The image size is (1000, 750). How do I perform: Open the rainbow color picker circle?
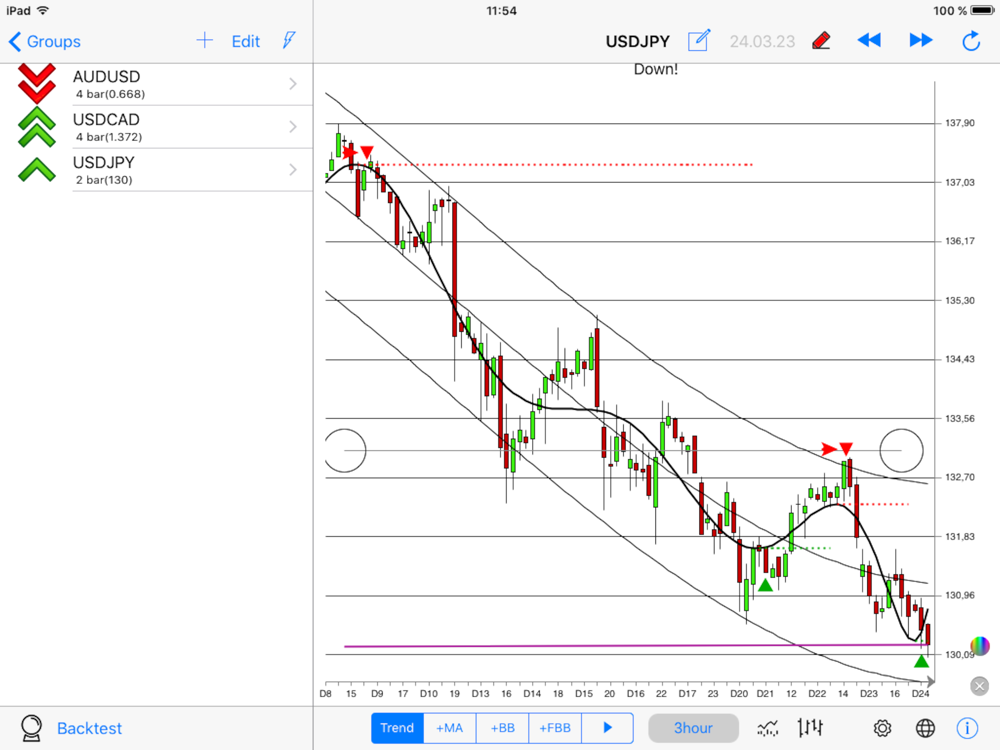pos(980,645)
